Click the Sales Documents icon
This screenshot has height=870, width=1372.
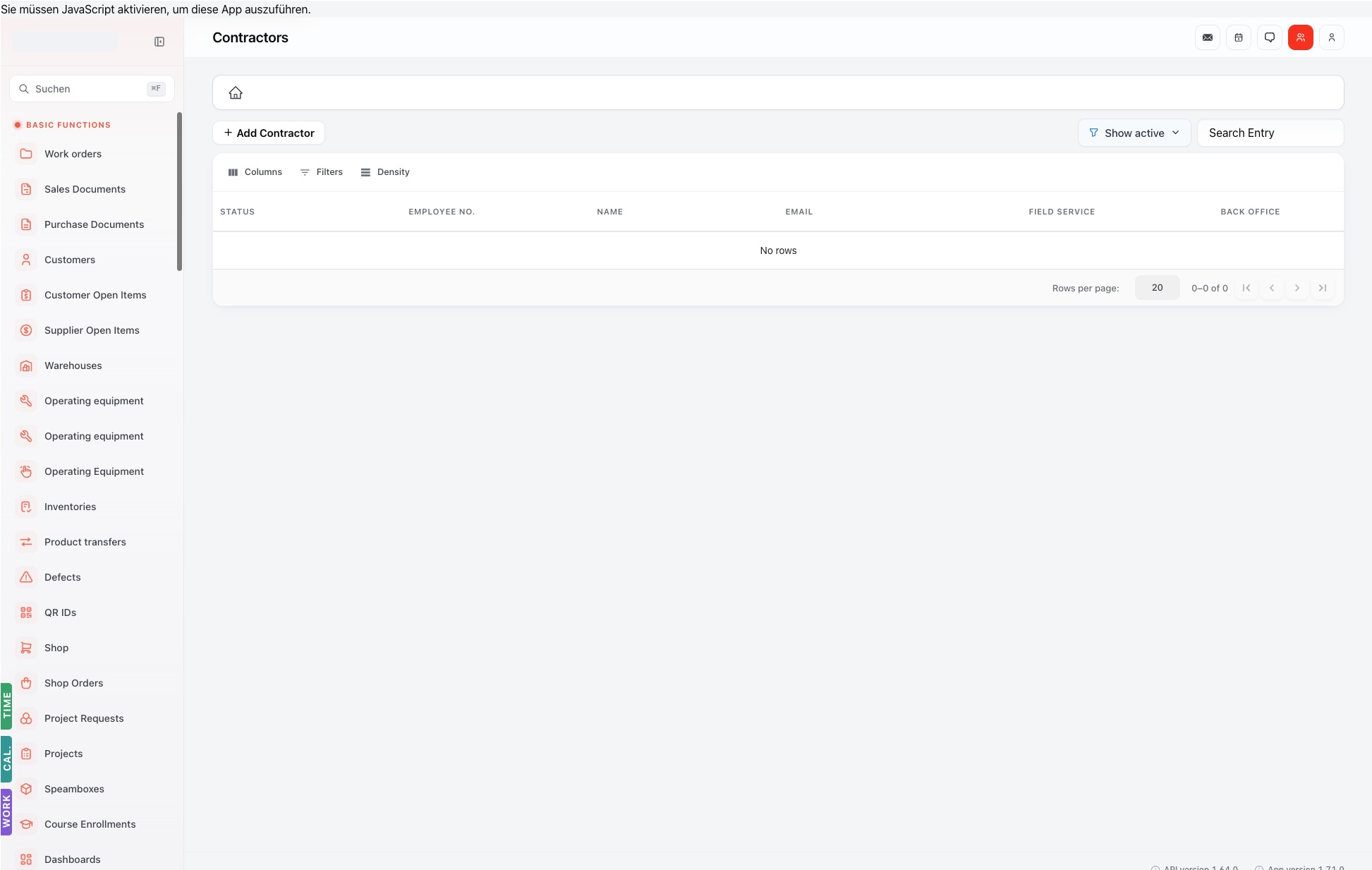point(26,189)
